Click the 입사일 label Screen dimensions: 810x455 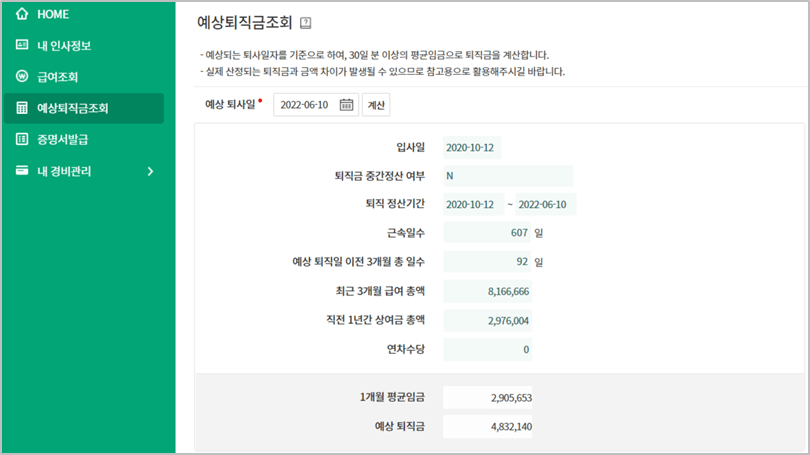pyautogui.click(x=411, y=147)
